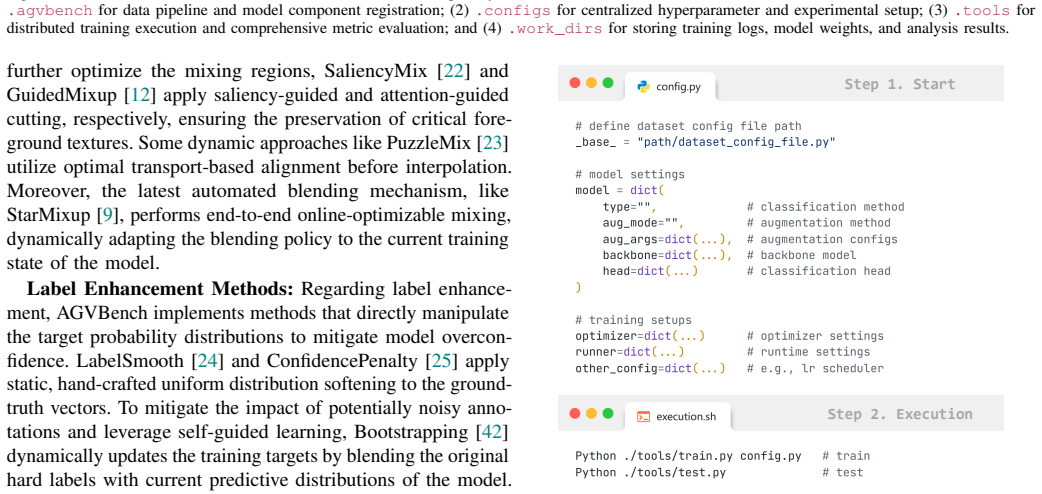Click the "path/dataset_config_file.py" string
This screenshot has width=1042, height=494.
[736, 142]
